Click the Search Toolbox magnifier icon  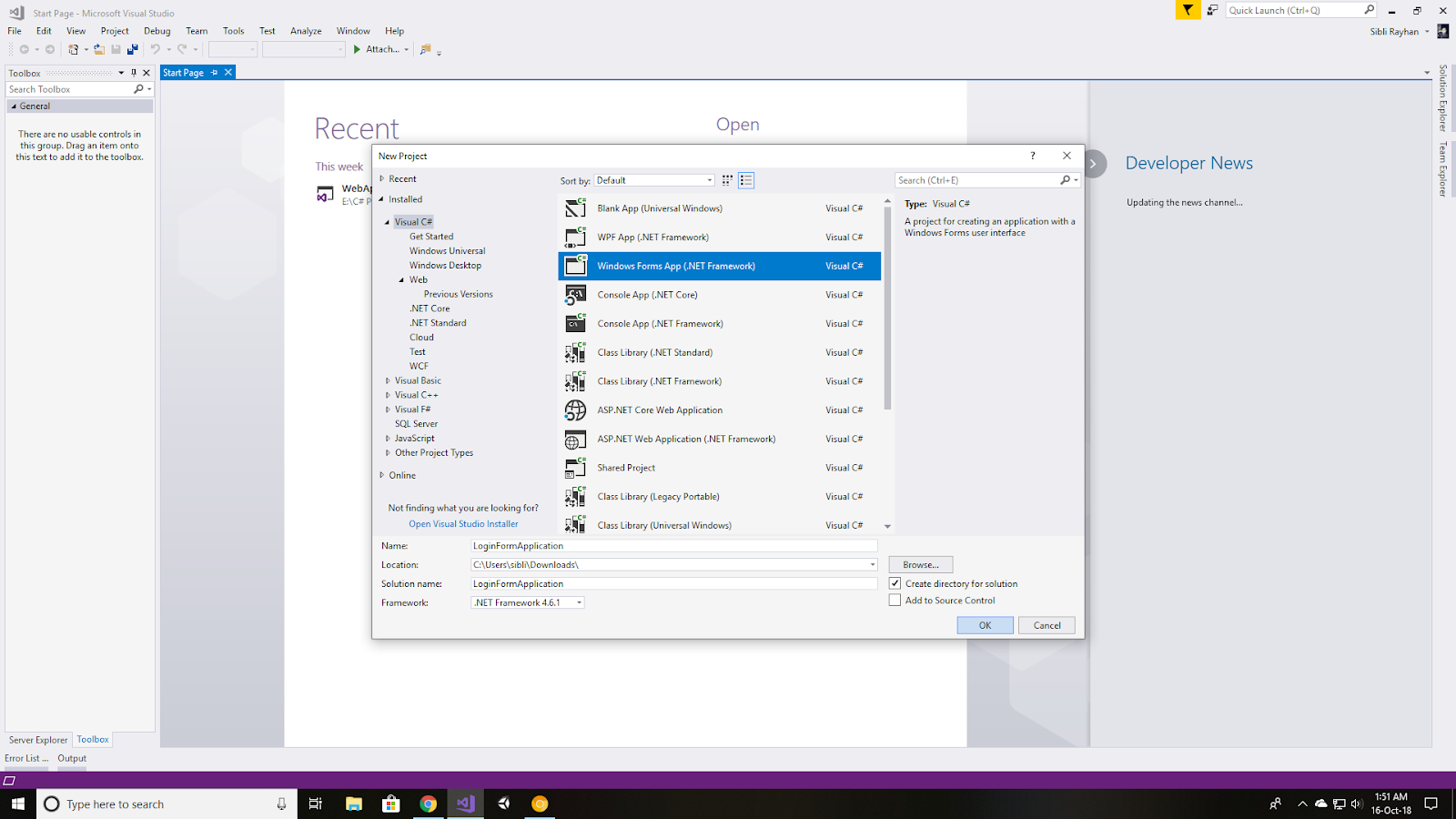(x=138, y=89)
